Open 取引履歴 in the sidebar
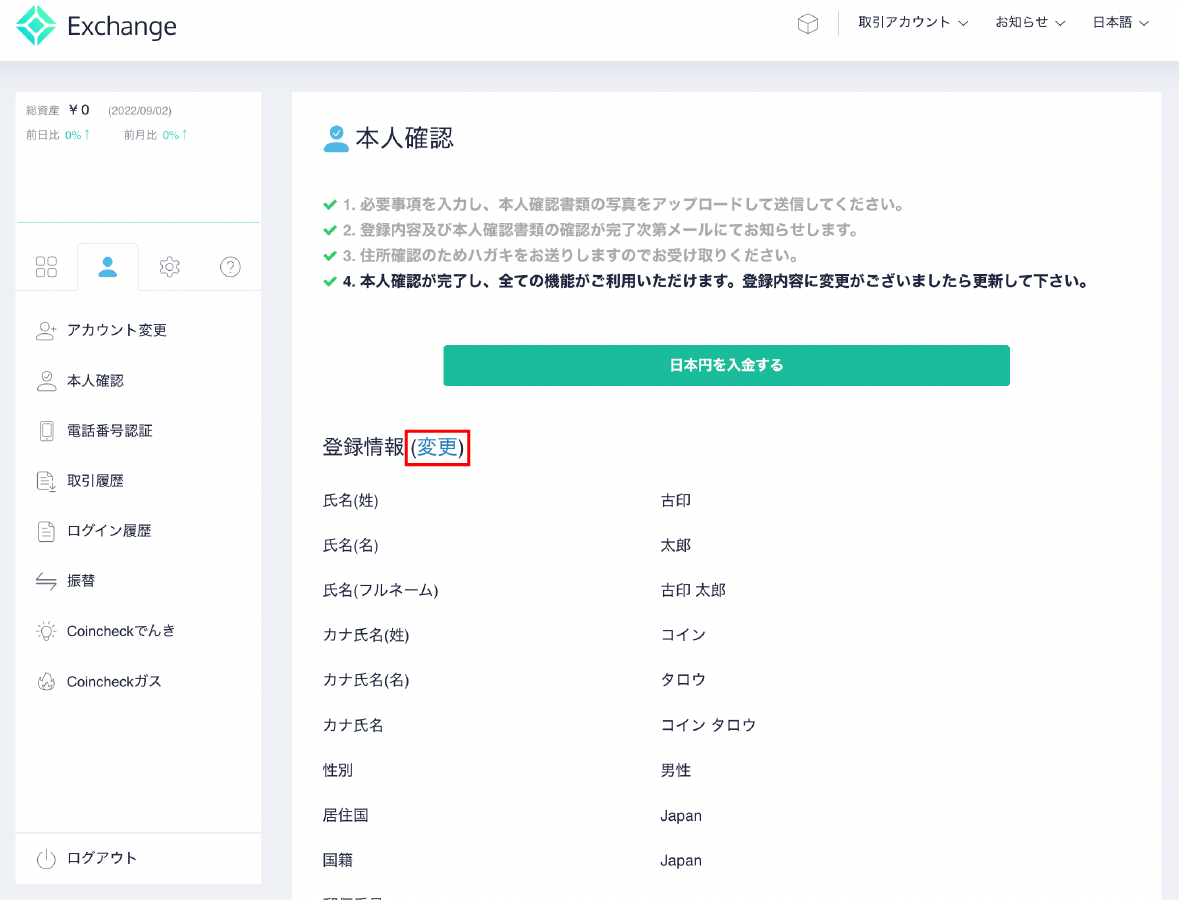Screen dimensions: 1179x900 point(95,481)
